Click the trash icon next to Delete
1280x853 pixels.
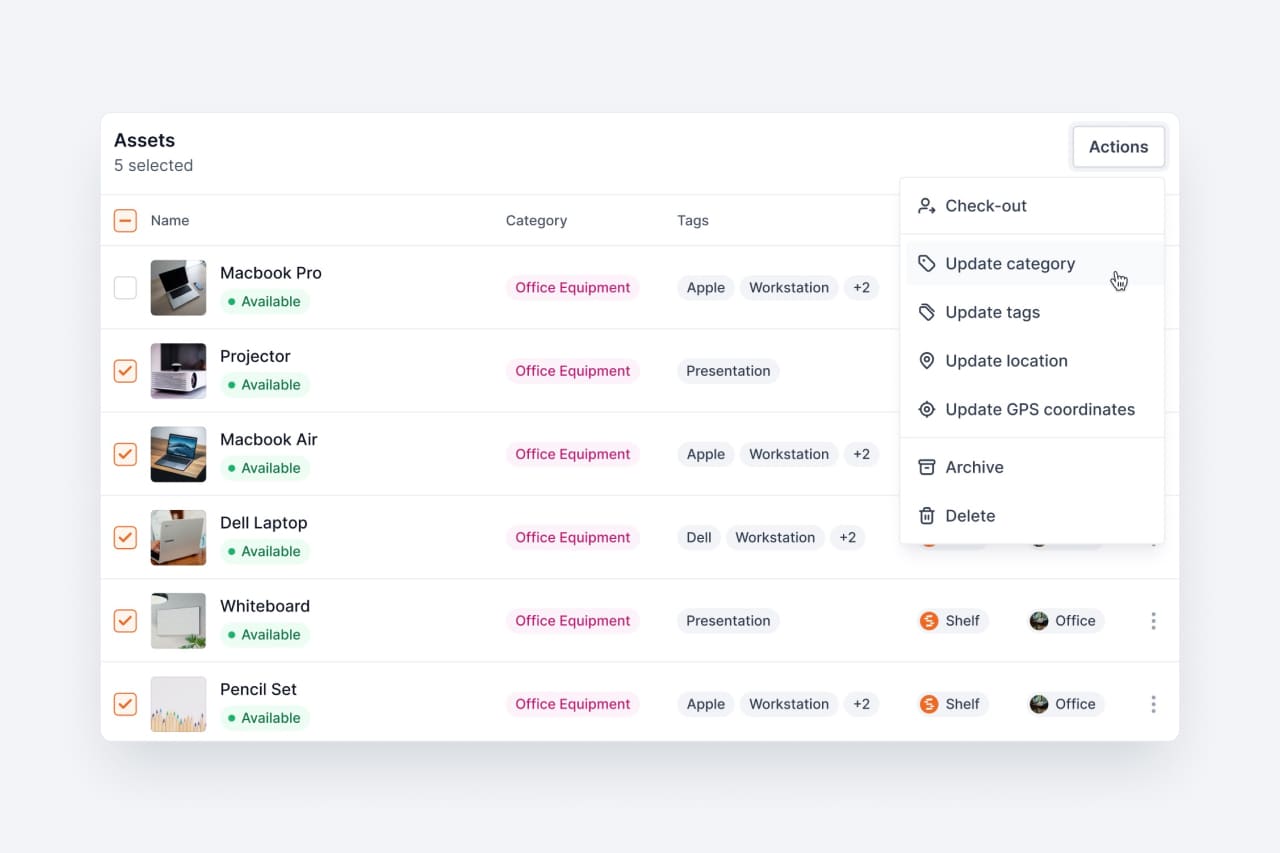click(928, 516)
